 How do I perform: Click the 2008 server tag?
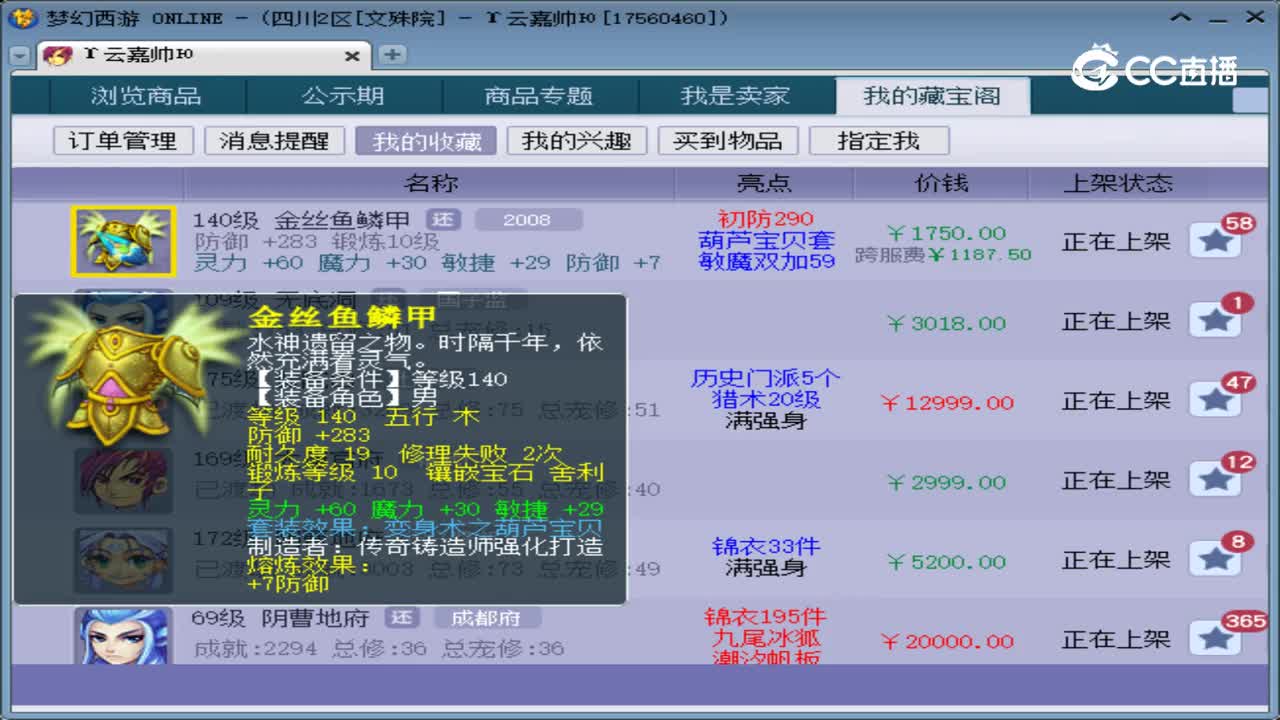[528, 219]
